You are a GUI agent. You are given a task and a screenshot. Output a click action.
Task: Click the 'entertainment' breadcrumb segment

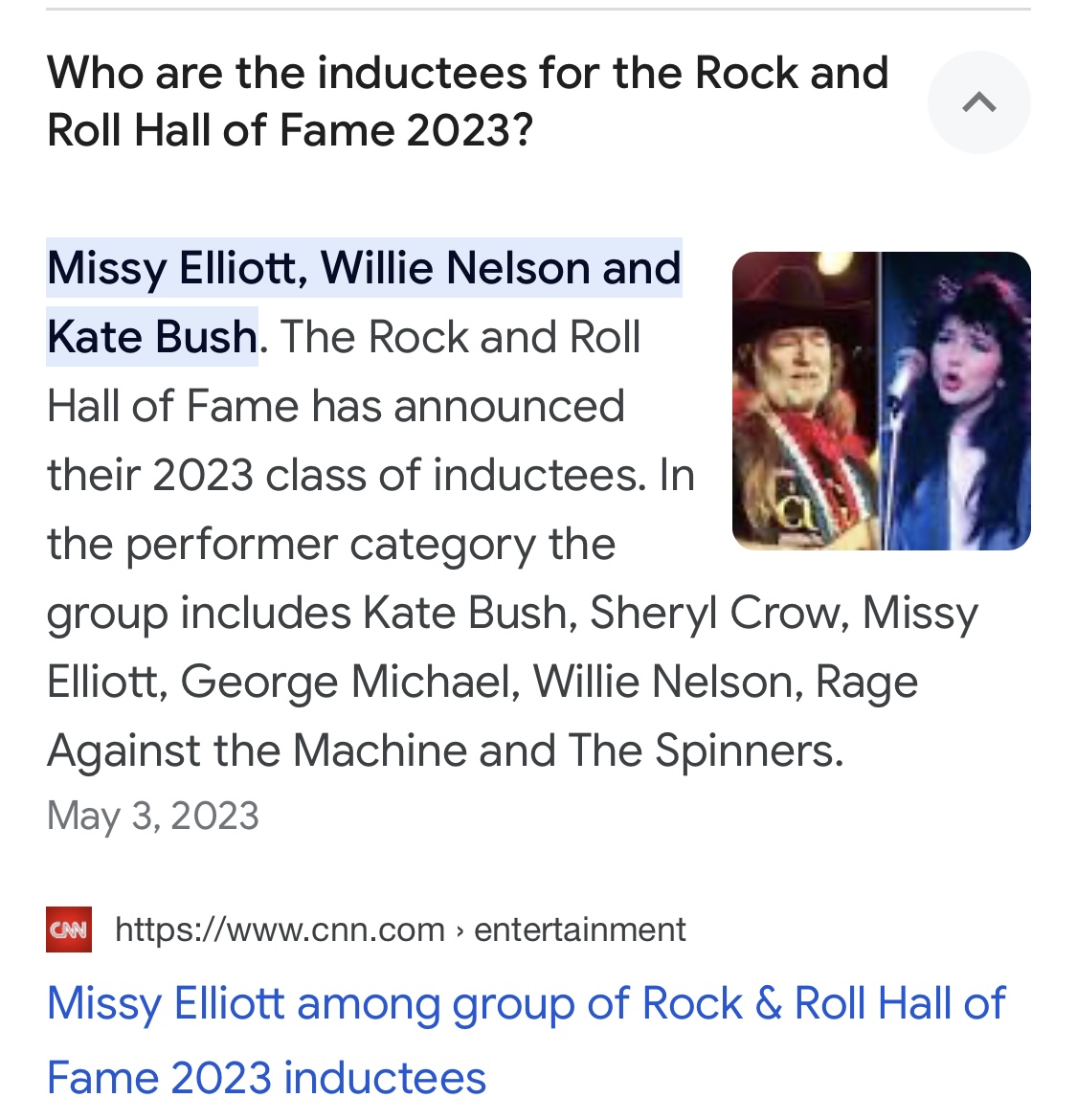(x=580, y=930)
